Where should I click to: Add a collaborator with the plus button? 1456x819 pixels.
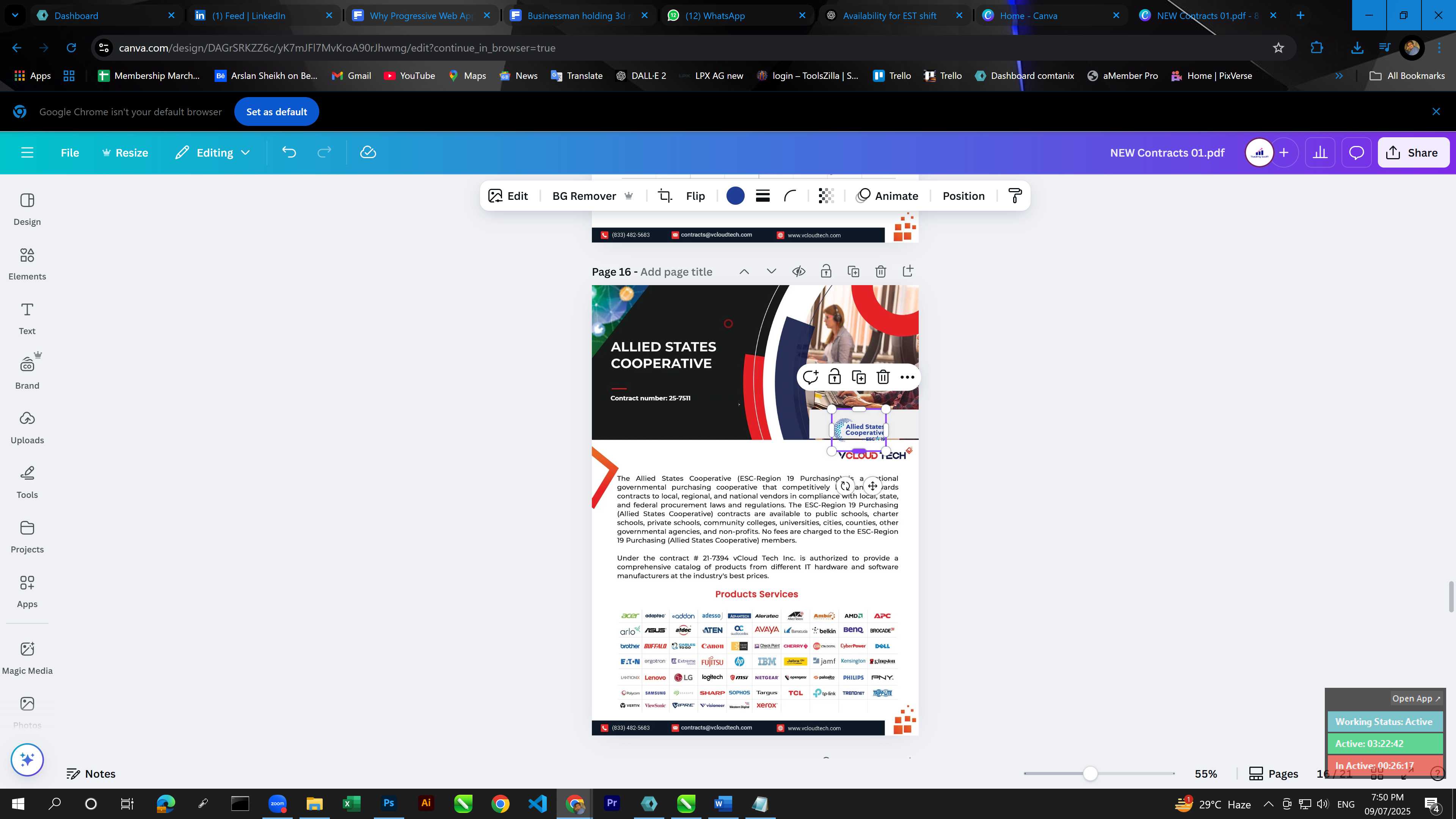(1283, 152)
